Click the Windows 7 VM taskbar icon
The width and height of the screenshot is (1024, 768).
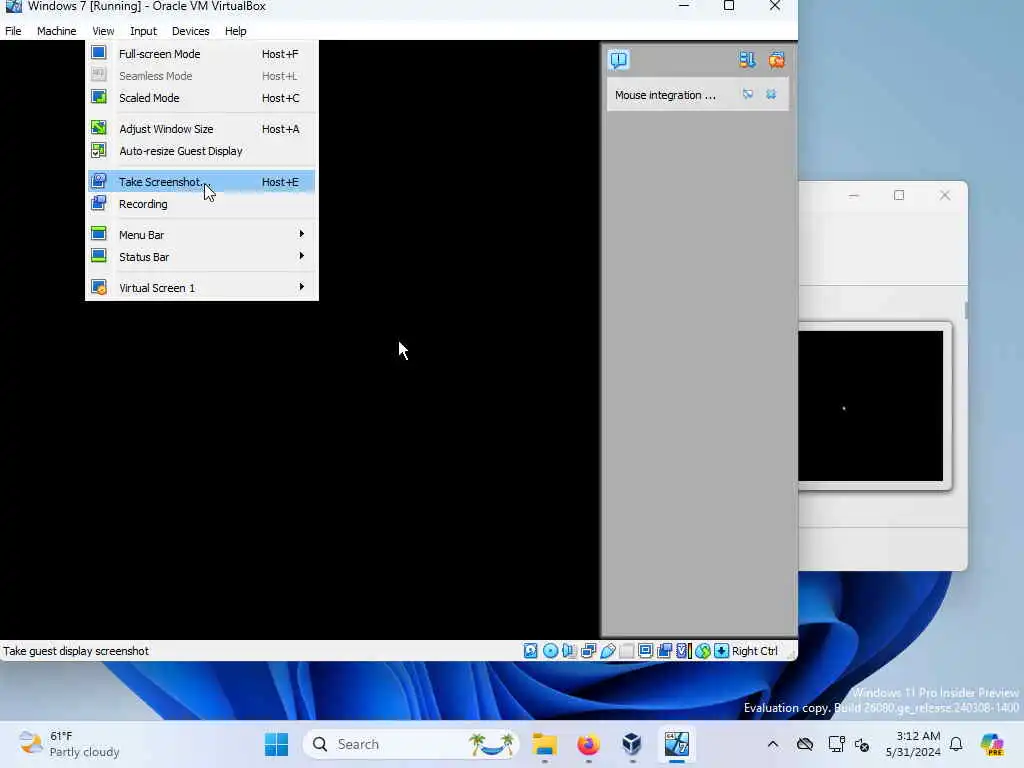click(677, 744)
